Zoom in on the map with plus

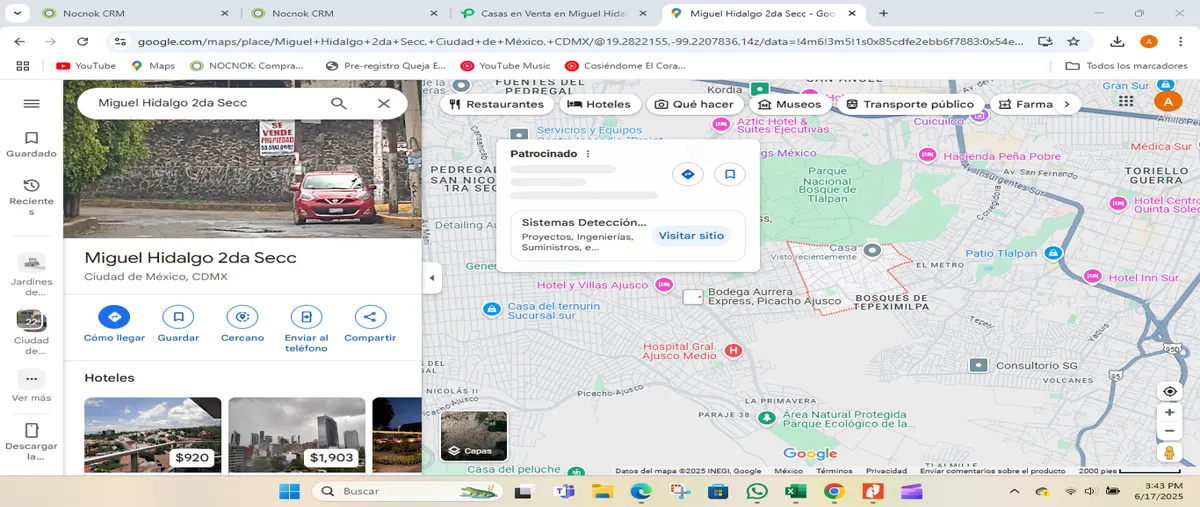[1169, 412]
